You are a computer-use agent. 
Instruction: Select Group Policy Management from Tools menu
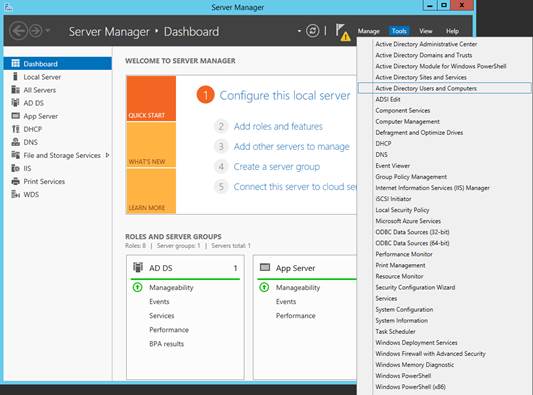tap(411, 177)
